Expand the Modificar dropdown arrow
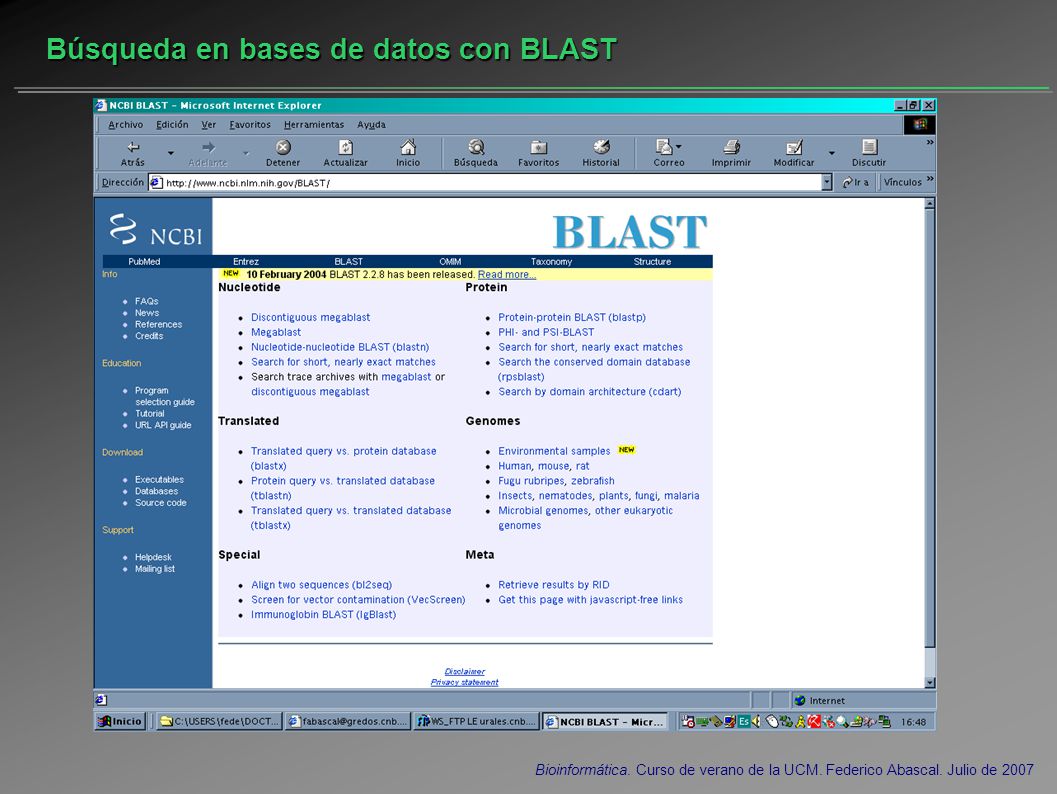The width and height of the screenshot is (1057, 794). (x=832, y=154)
